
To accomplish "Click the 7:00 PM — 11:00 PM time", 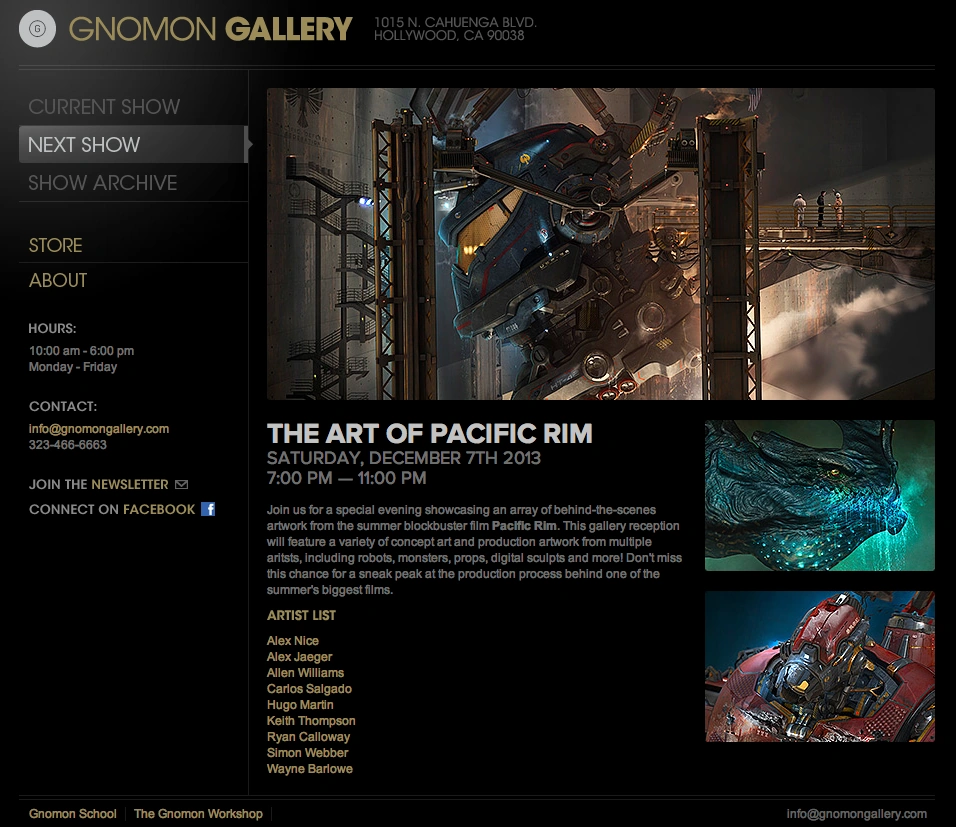I will pos(346,478).
